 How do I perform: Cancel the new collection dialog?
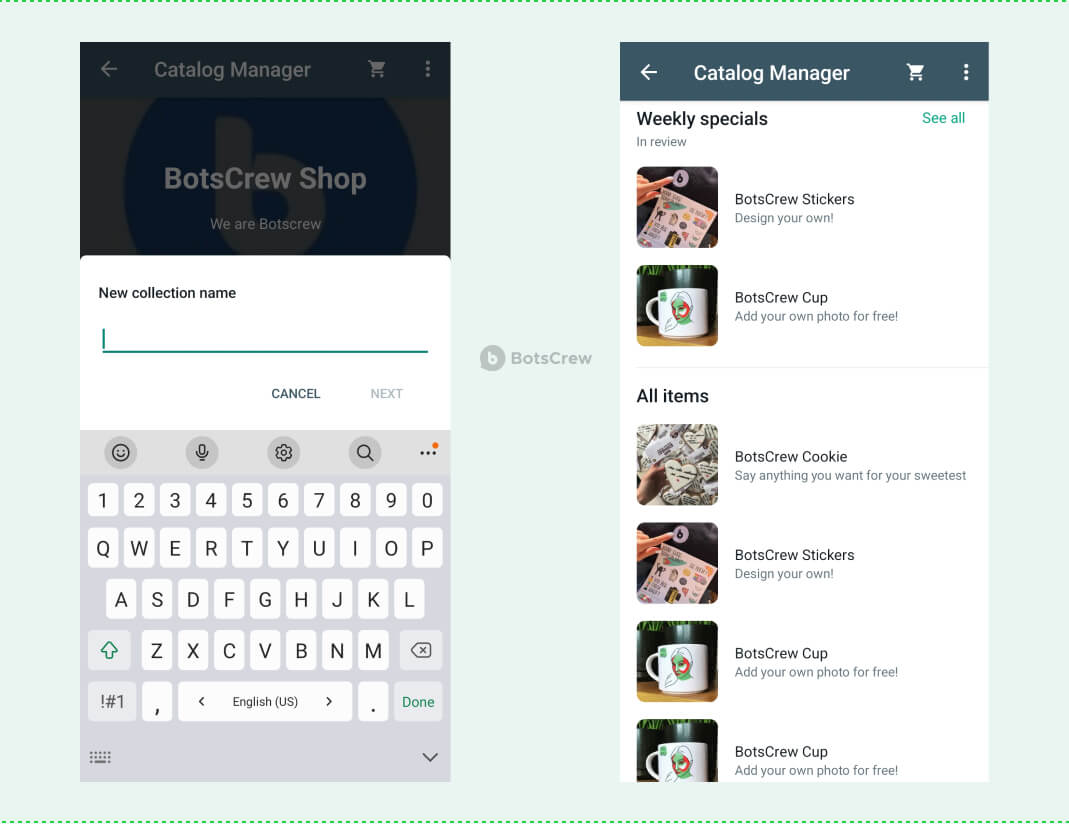pos(295,394)
